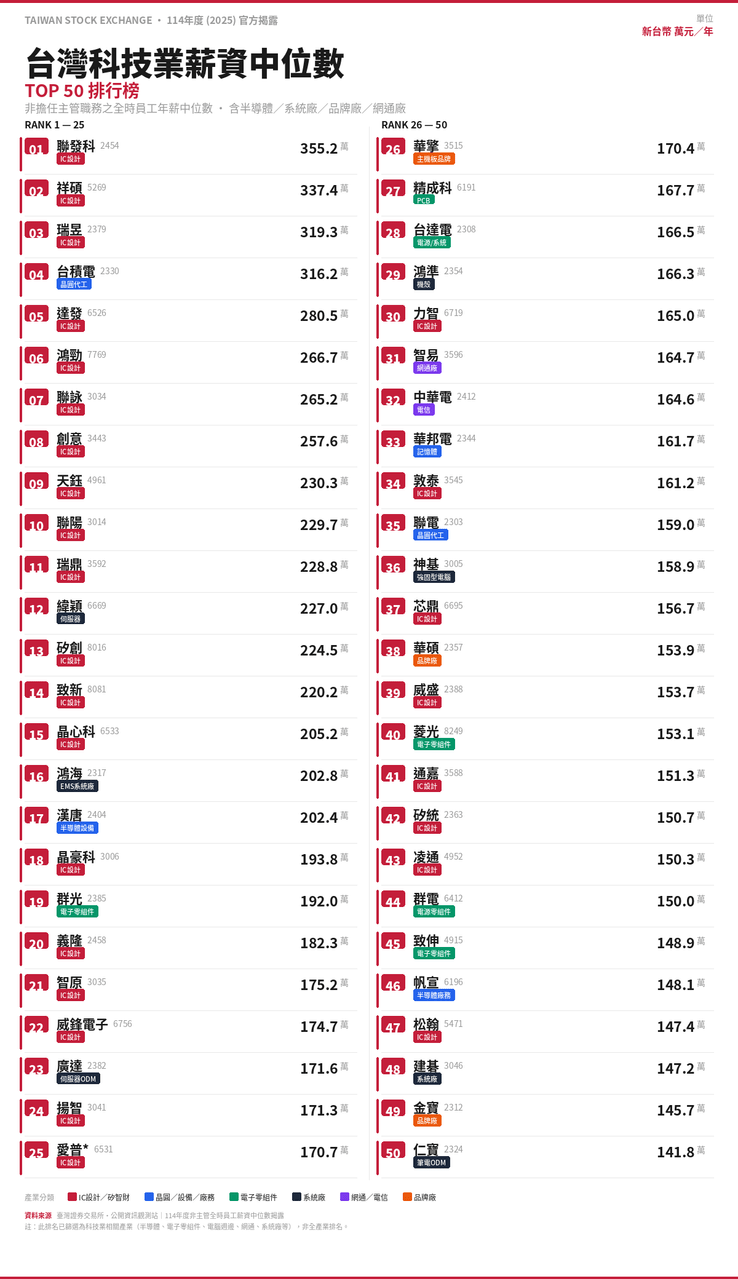Click stock code 2330 next to 台積電
738x1279 pixels.
pos(109,271)
